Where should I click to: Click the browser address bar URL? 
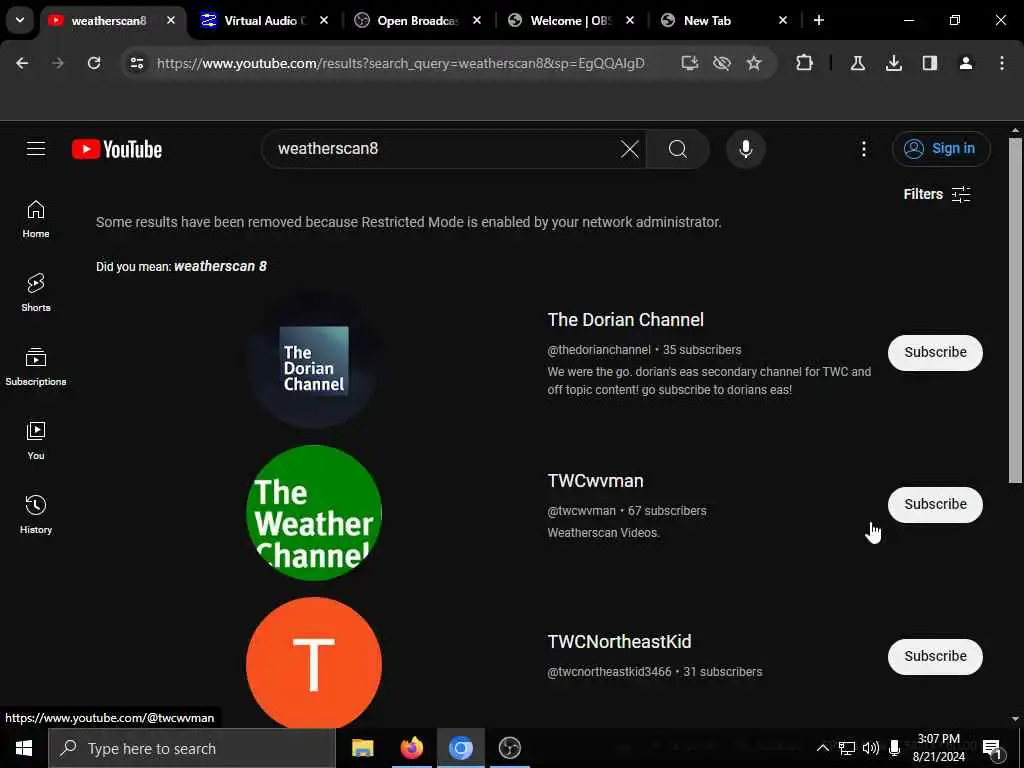tap(400, 63)
